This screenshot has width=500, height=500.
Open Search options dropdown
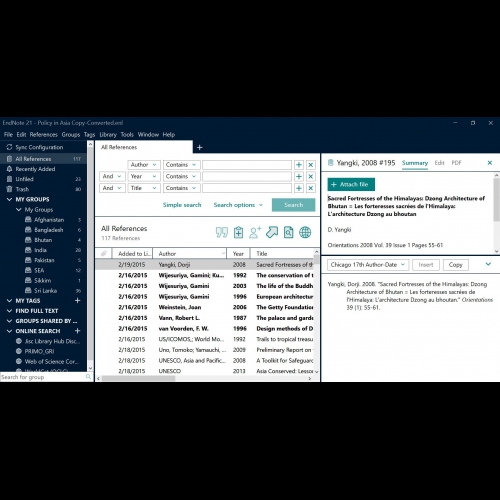[x=238, y=205]
